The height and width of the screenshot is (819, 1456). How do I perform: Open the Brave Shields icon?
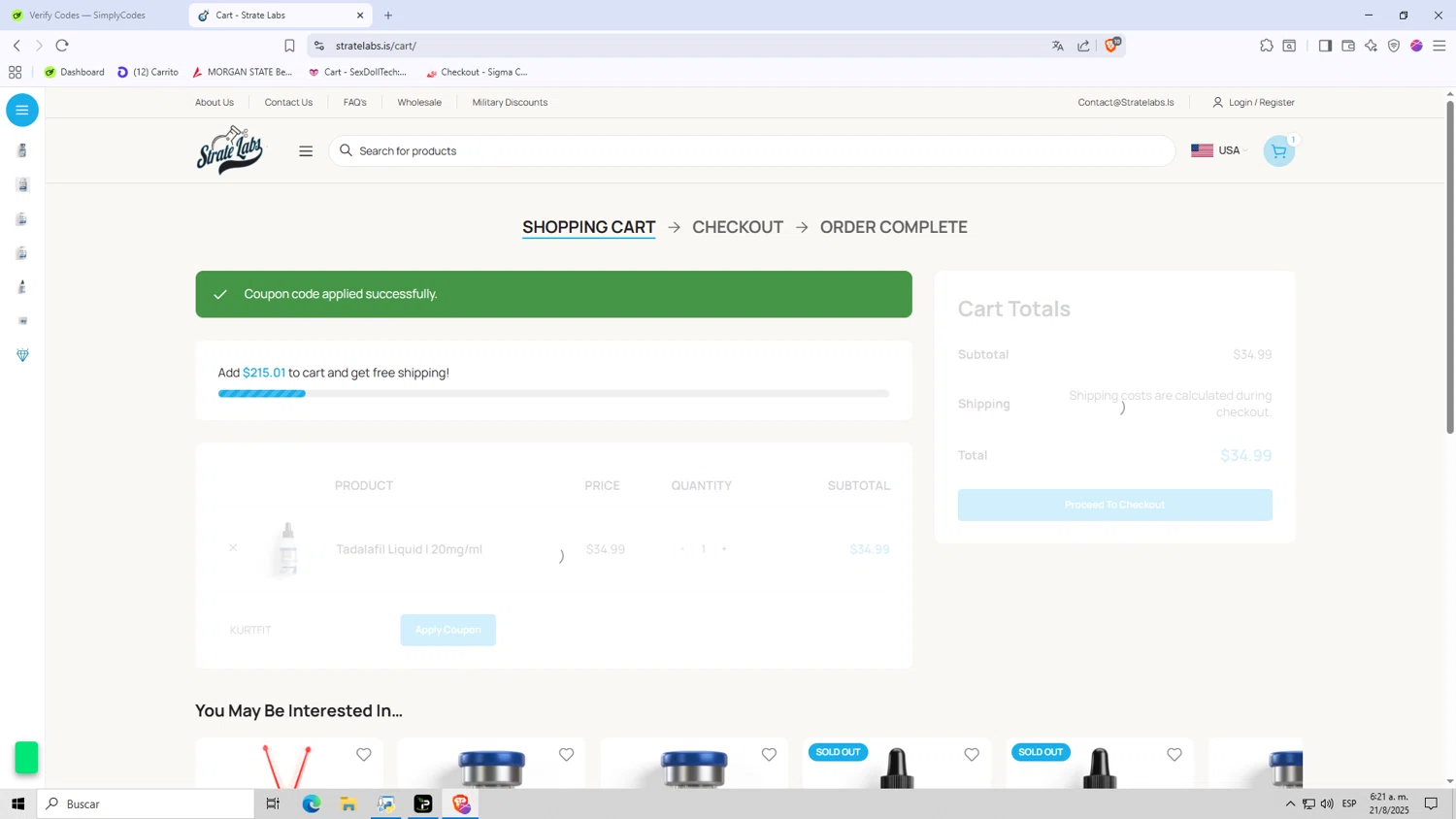(1111, 46)
